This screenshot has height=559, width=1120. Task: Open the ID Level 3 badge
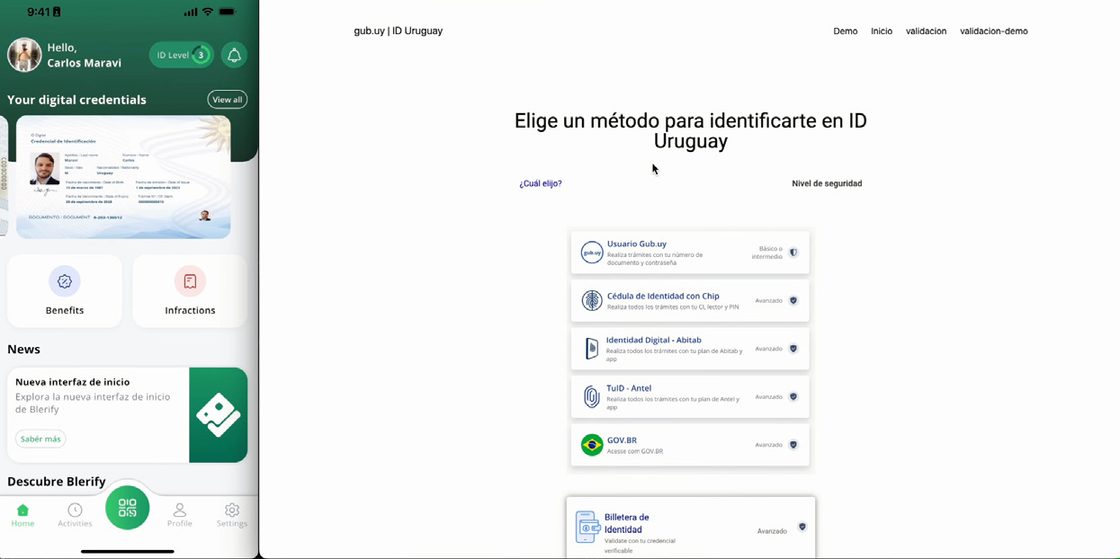coord(181,55)
